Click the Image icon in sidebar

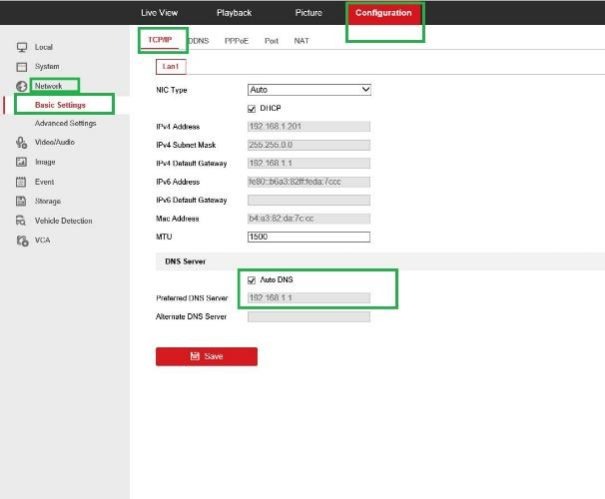click(x=21, y=162)
